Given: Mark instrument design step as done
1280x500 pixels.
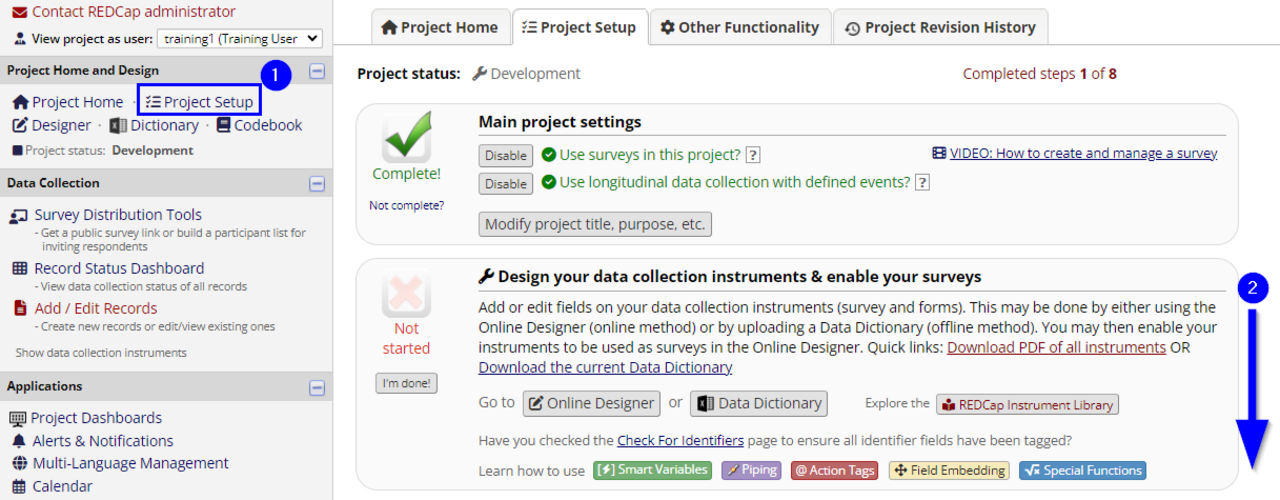Looking at the screenshot, I should tap(406, 383).
